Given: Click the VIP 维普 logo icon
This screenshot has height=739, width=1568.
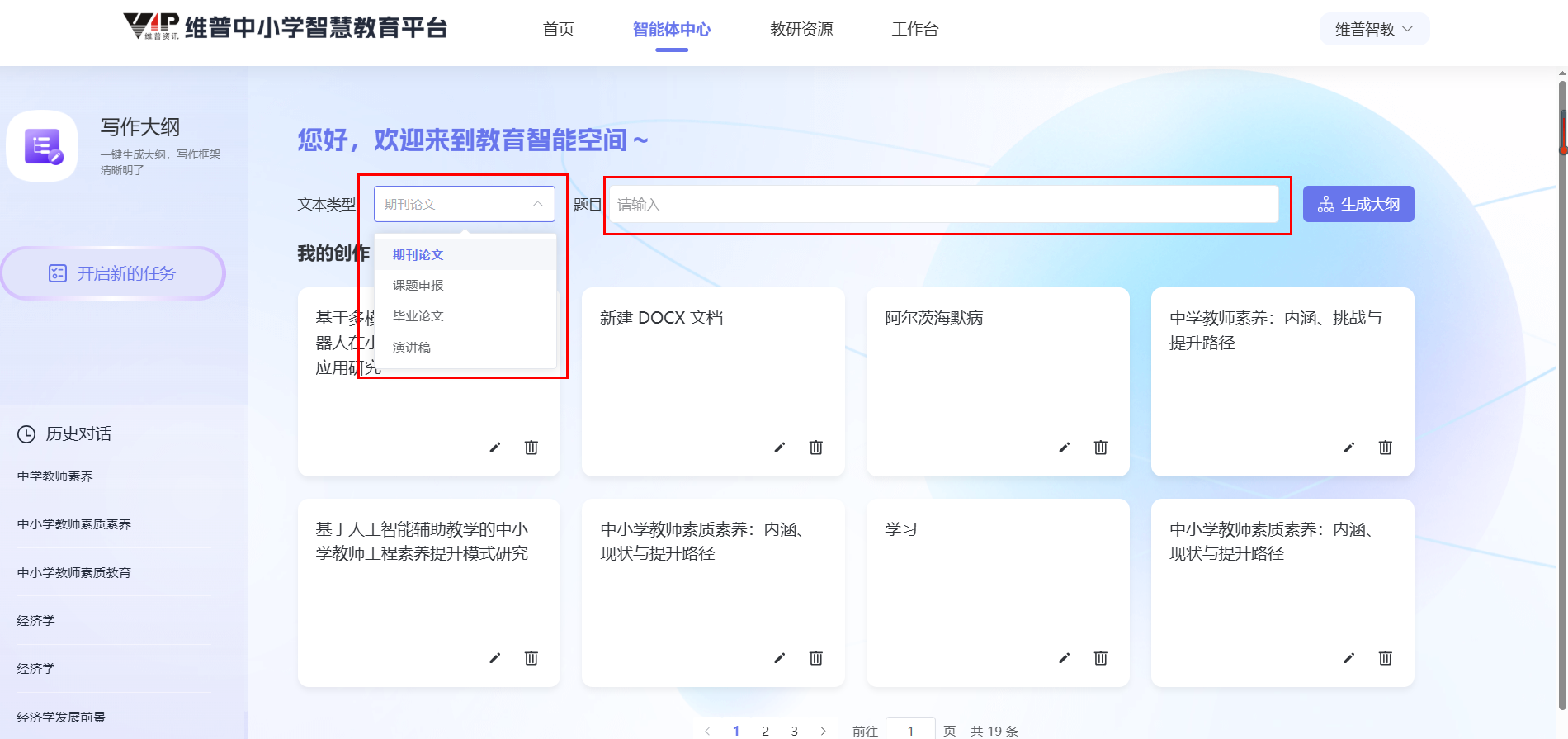Looking at the screenshot, I should [x=151, y=26].
